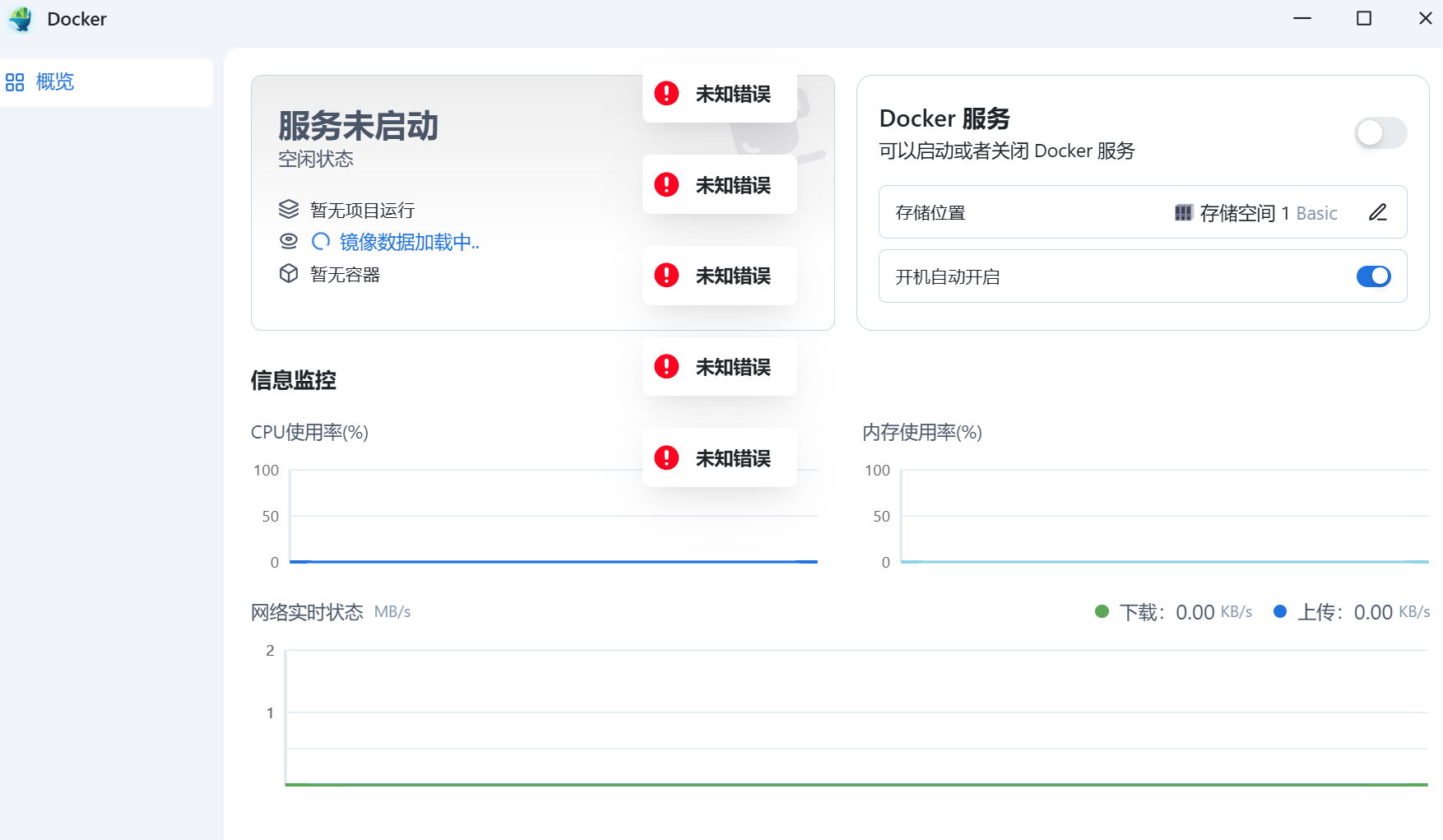Open the 概览 overview tab
This screenshot has width=1443, height=840.
pos(106,82)
